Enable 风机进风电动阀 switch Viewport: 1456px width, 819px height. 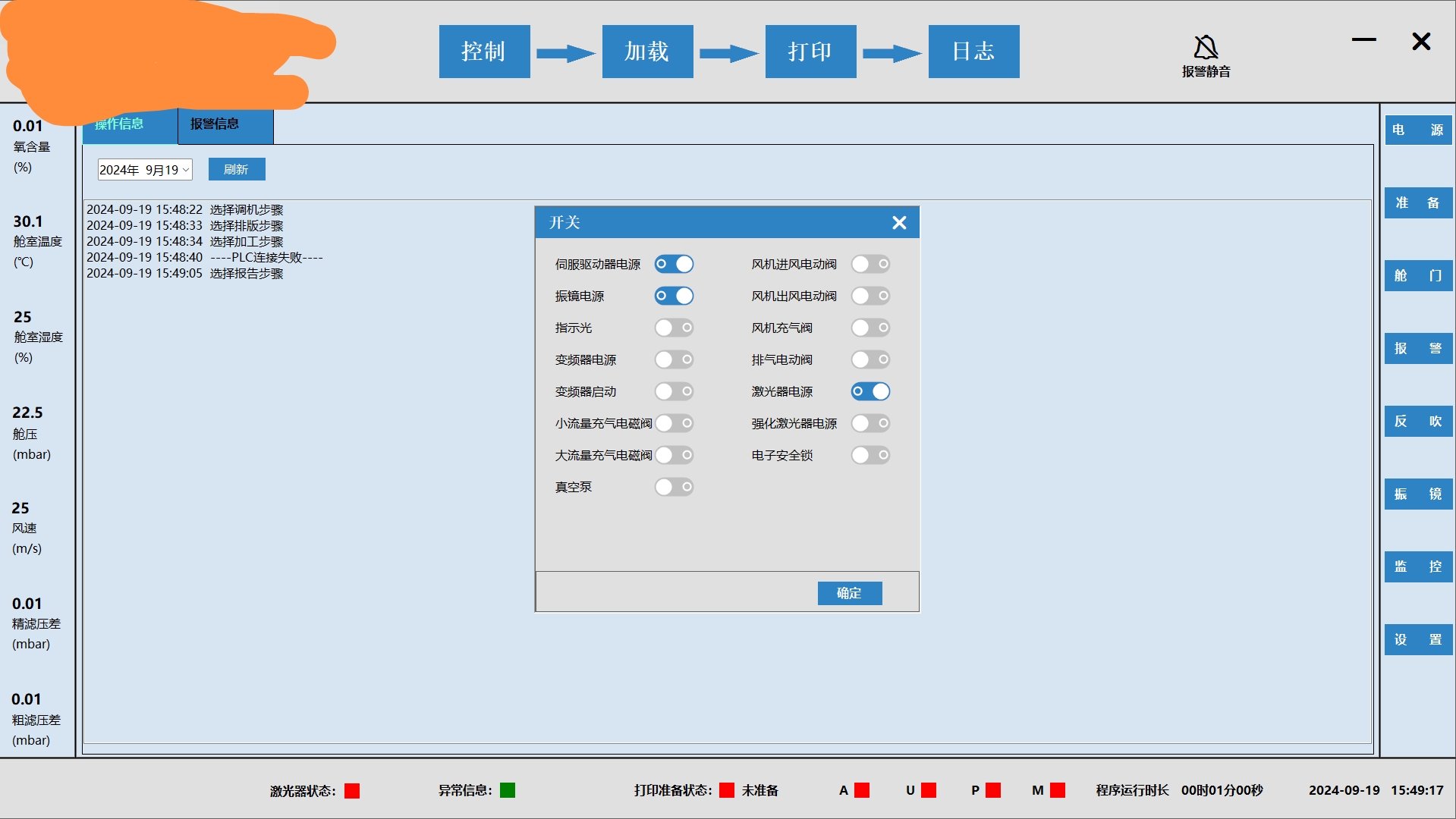(x=870, y=264)
